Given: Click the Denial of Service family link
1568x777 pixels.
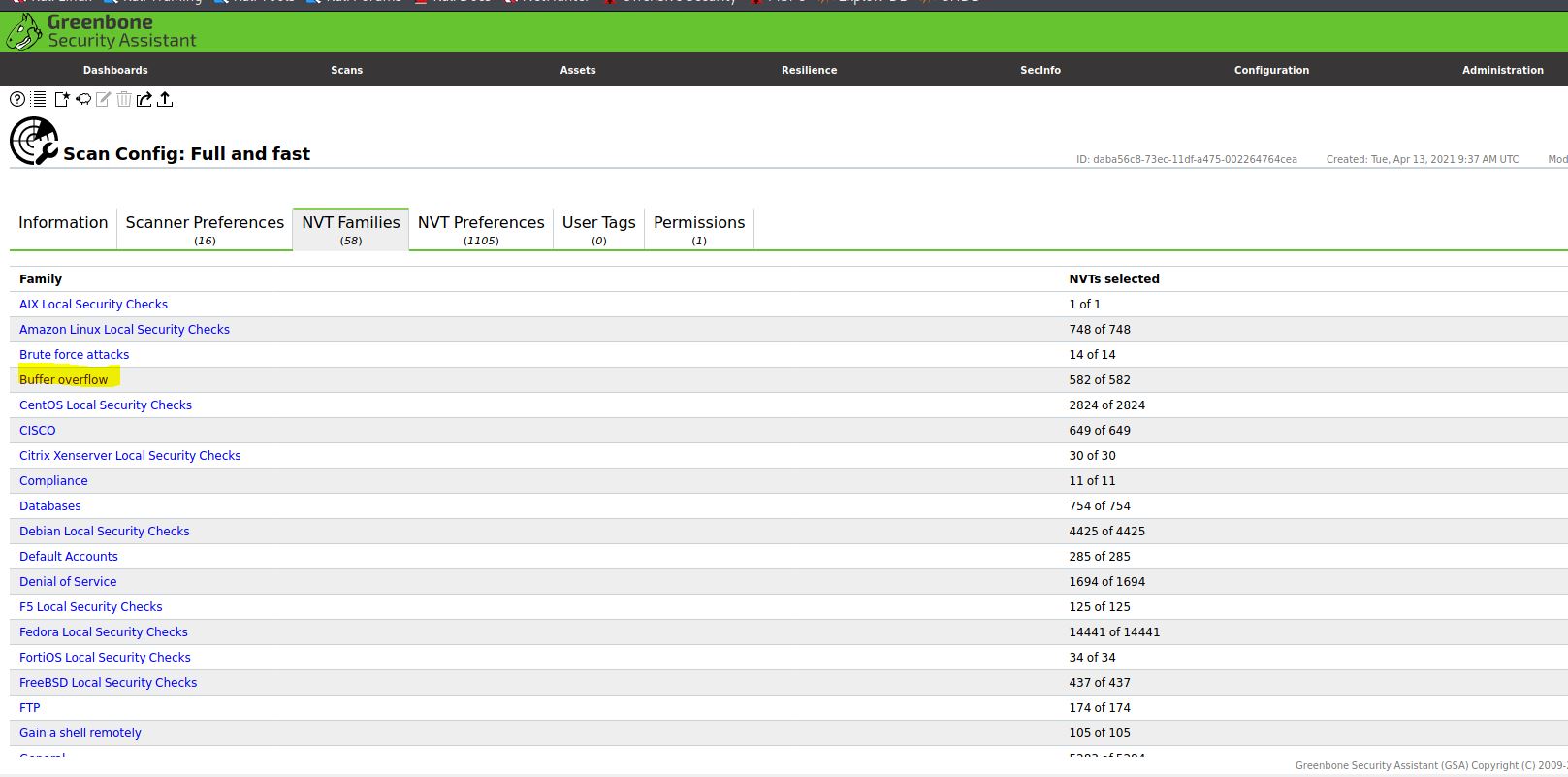Looking at the screenshot, I should point(68,582).
